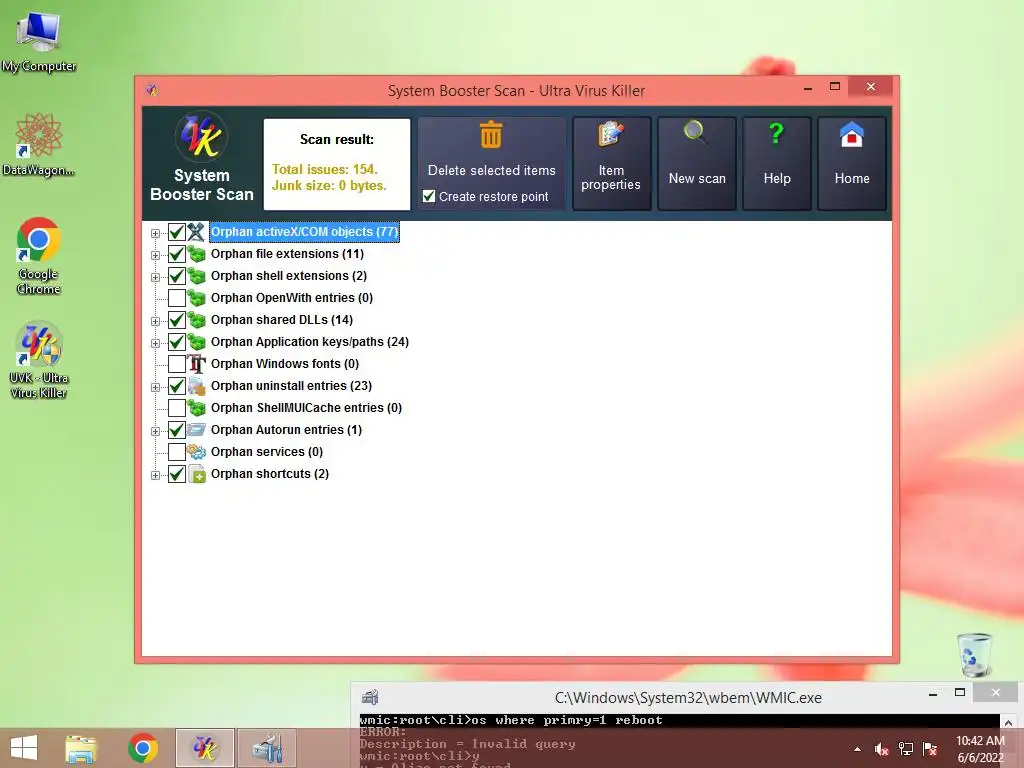Click the gear icon beside Orphan services
This screenshot has width=1024, height=768.
196,452
